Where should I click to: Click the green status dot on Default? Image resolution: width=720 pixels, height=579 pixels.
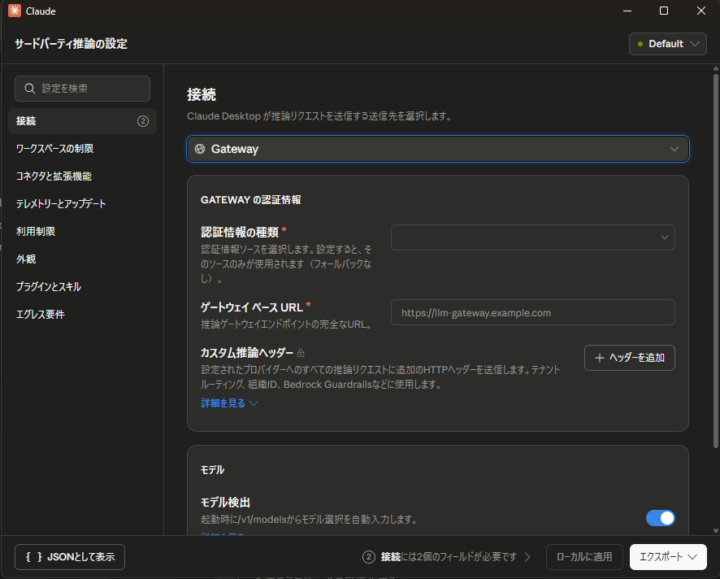tap(640, 44)
